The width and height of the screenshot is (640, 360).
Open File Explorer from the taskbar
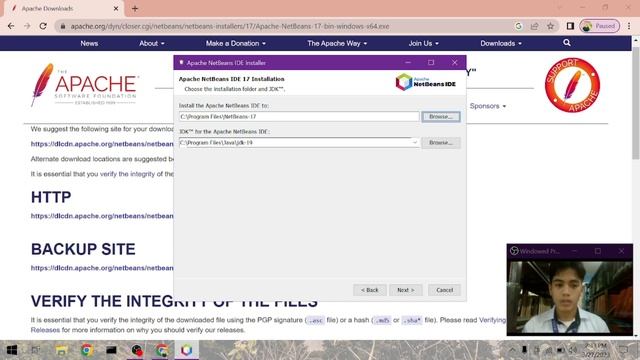pos(61,350)
